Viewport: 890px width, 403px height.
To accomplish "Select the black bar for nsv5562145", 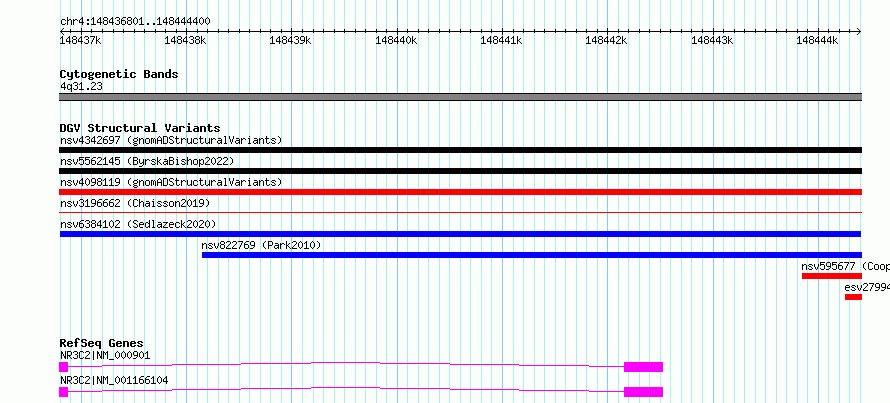I will click(x=460, y=171).
